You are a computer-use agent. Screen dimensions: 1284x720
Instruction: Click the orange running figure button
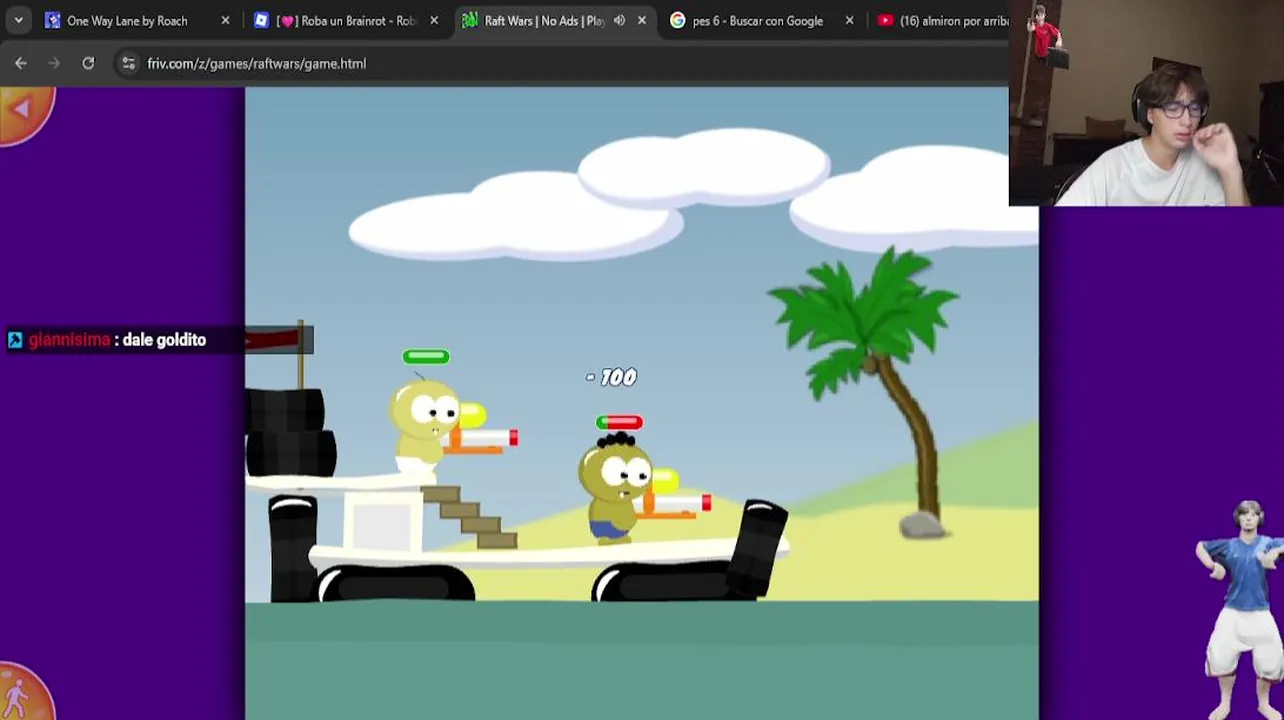point(22,694)
